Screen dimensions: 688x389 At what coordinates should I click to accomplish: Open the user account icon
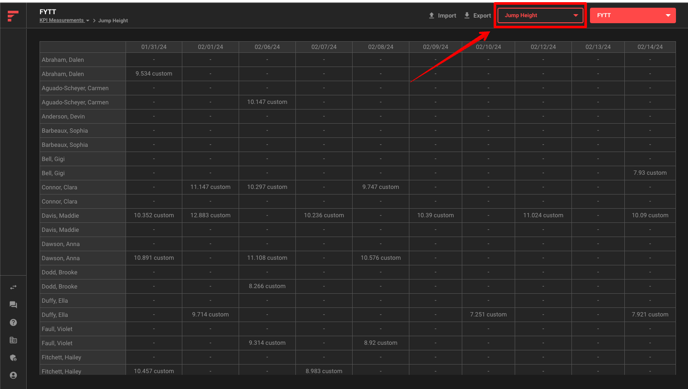[13, 375]
